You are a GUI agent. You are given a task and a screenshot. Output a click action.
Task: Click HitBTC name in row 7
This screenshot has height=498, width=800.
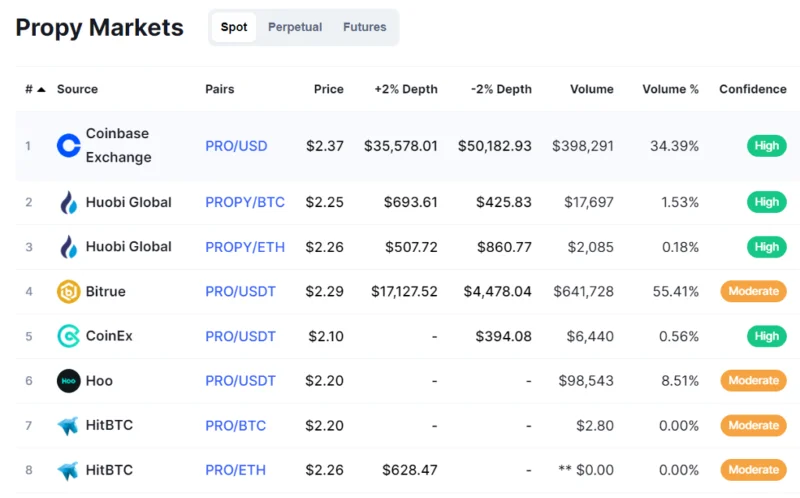[x=109, y=426]
